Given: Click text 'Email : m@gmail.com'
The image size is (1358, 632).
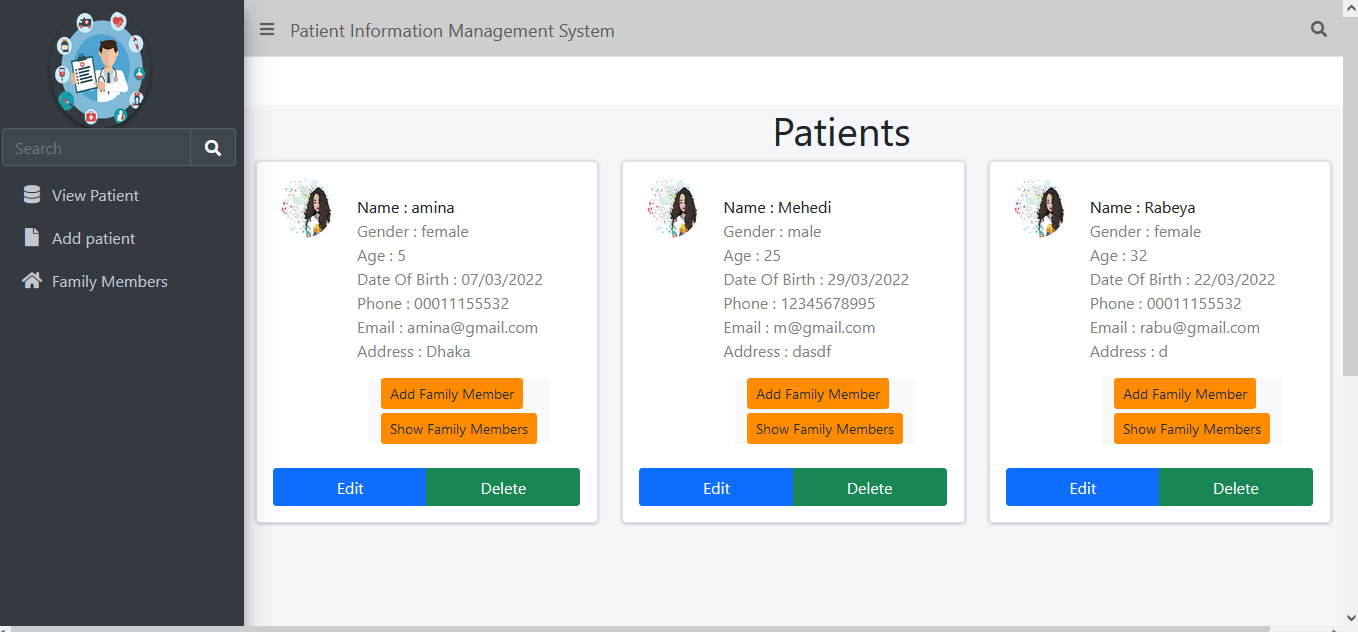Looking at the screenshot, I should [799, 328].
